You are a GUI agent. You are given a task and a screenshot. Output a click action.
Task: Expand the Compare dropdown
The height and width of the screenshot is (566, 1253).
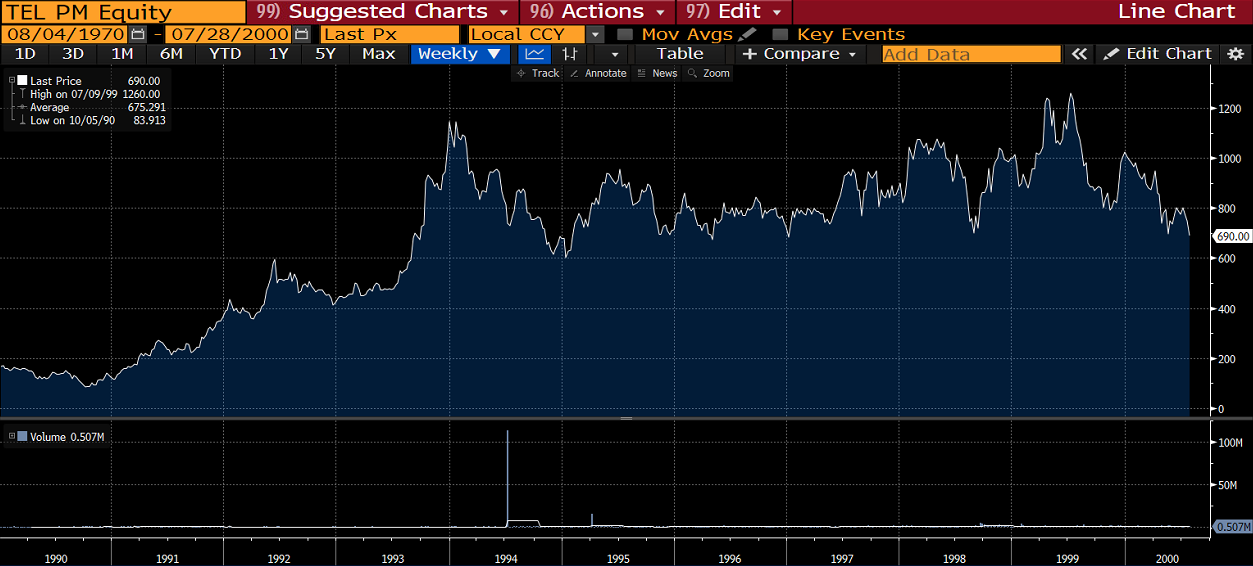pyautogui.click(x=799, y=54)
